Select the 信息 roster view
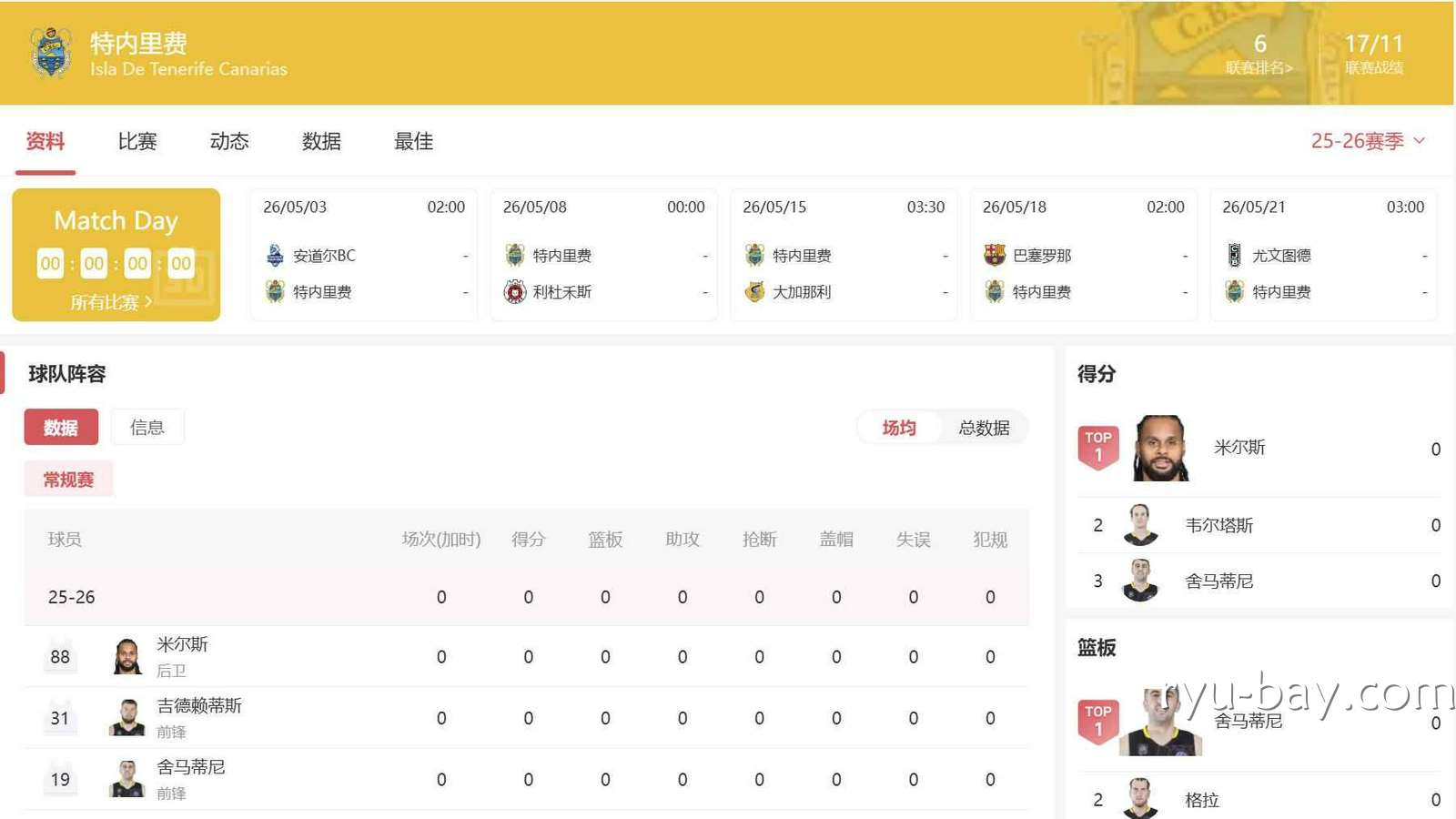 pyautogui.click(x=147, y=427)
